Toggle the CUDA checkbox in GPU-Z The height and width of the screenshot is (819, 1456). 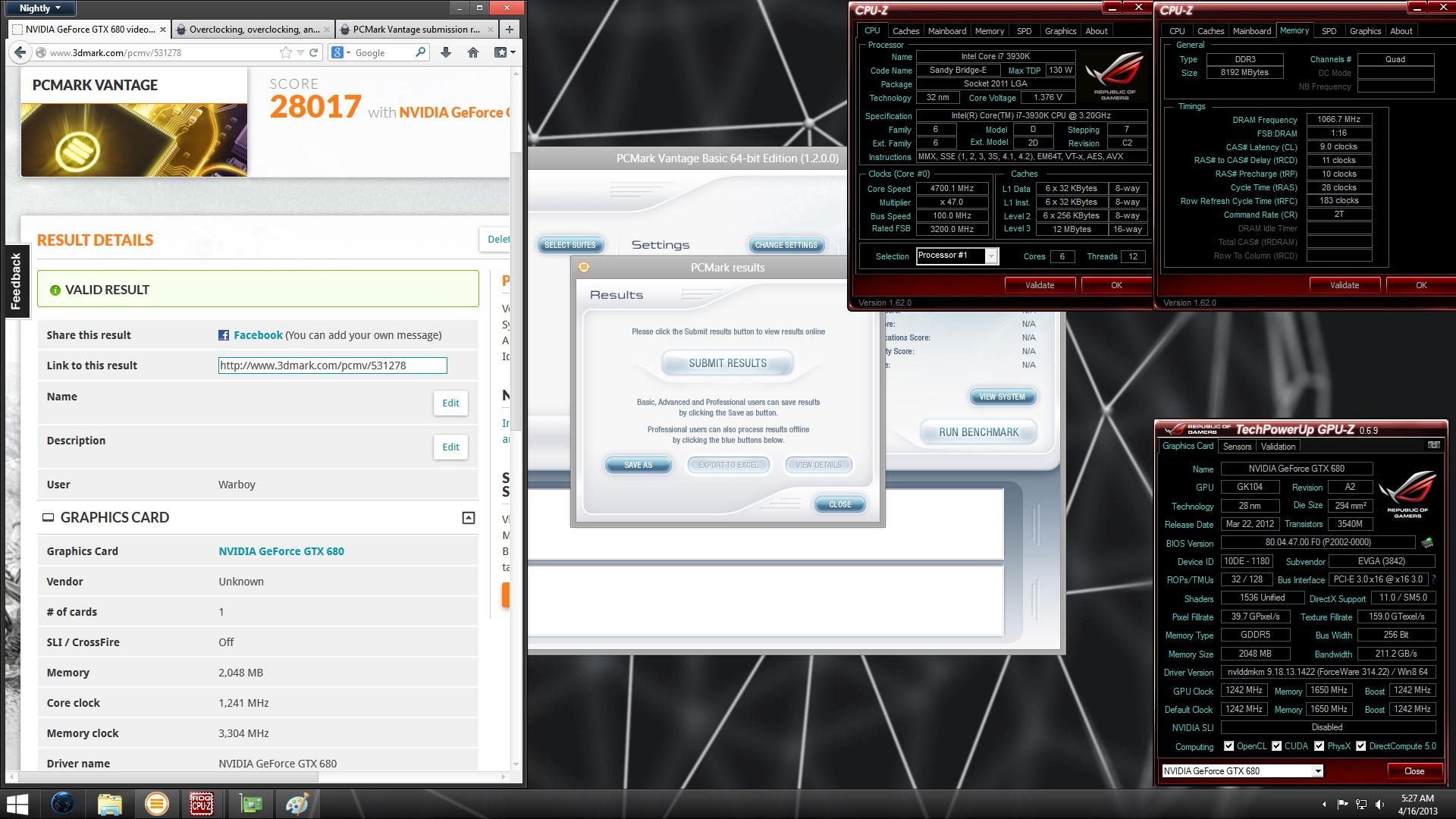(1277, 746)
